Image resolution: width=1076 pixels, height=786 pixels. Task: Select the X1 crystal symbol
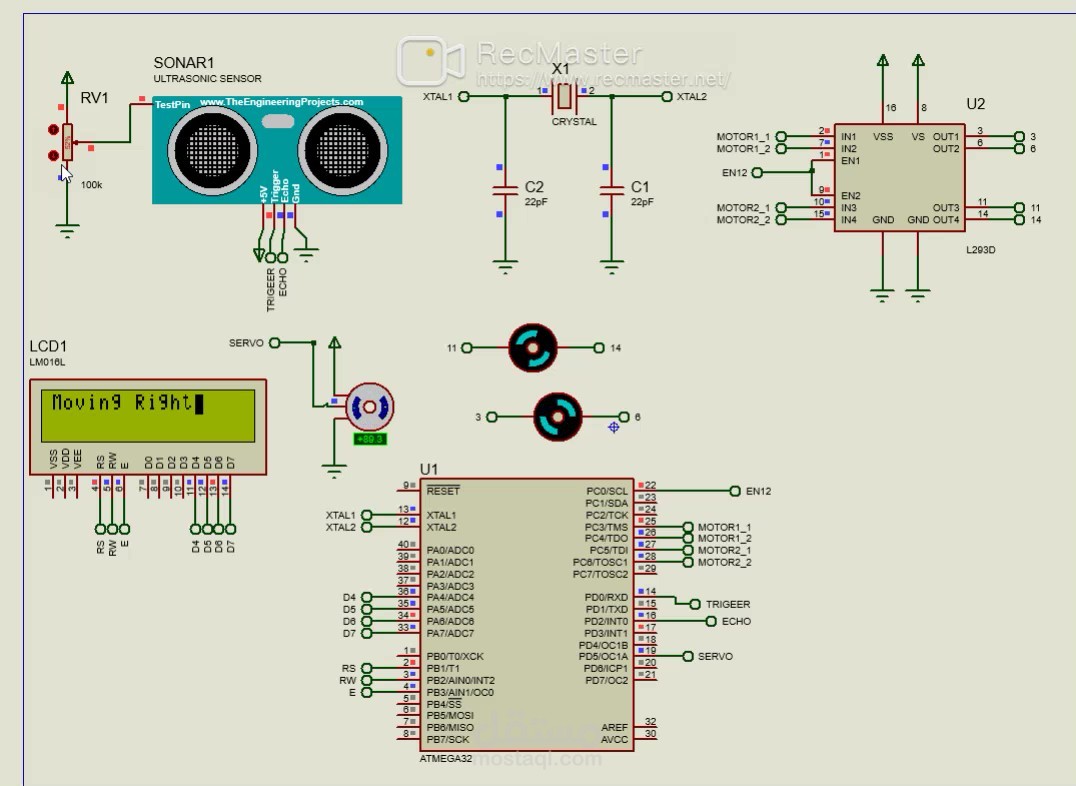564,97
